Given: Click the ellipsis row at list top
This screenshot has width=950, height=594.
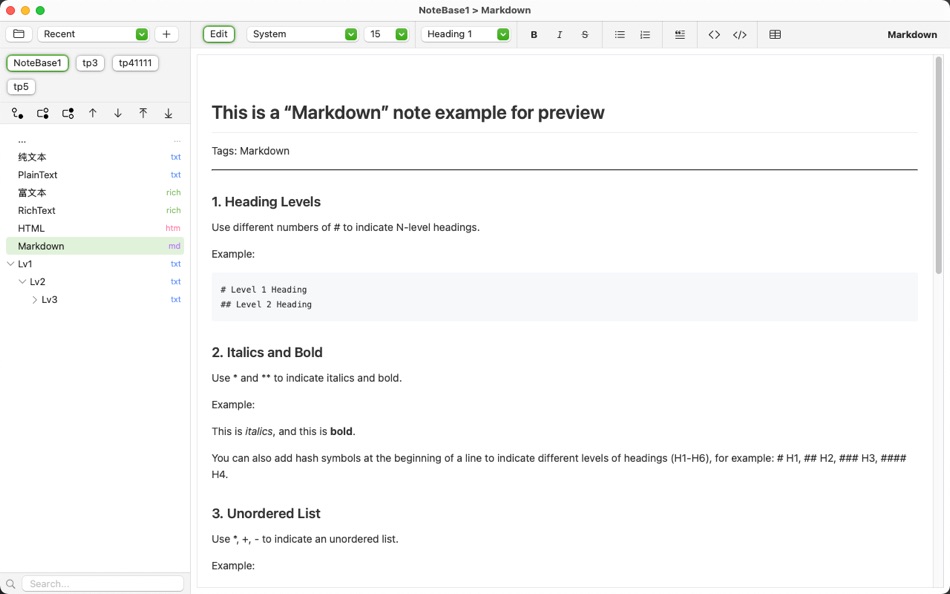Looking at the screenshot, I should pyautogui.click(x=95, y=141).
